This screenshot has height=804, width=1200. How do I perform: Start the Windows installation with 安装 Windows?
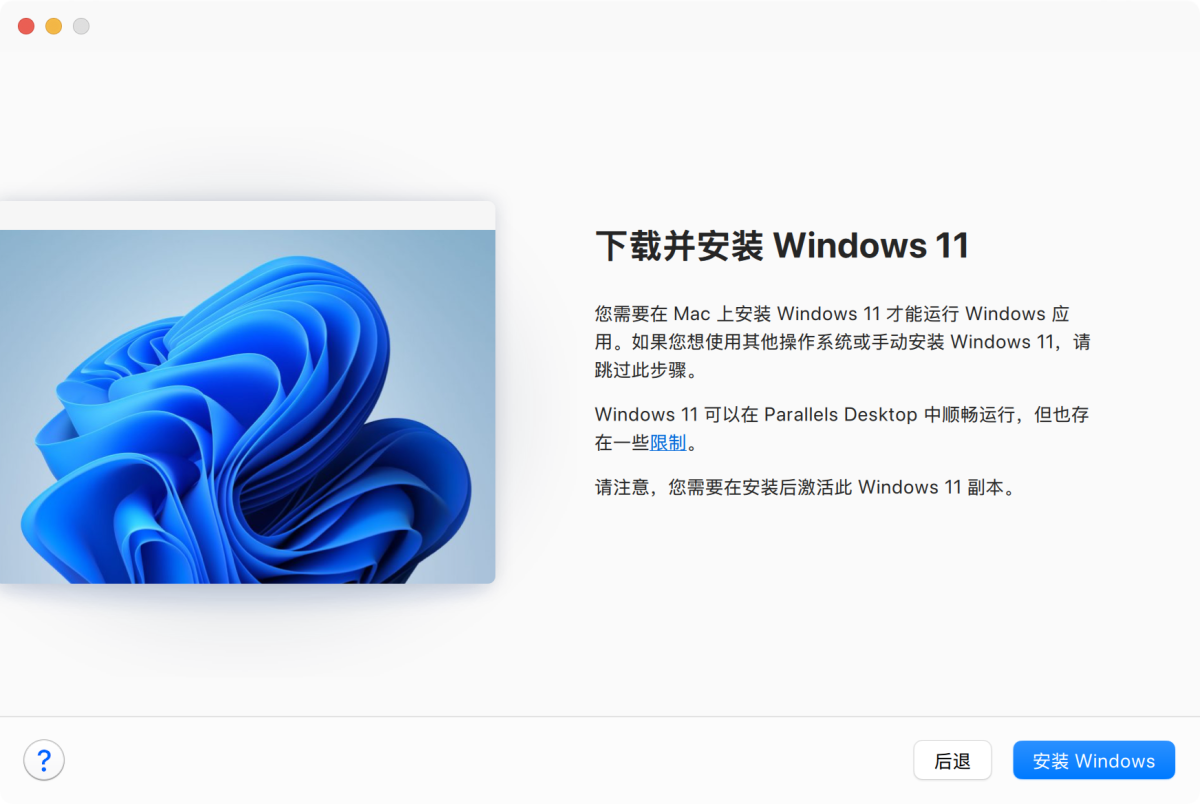pyautogui.click(x=1093, y=760)
